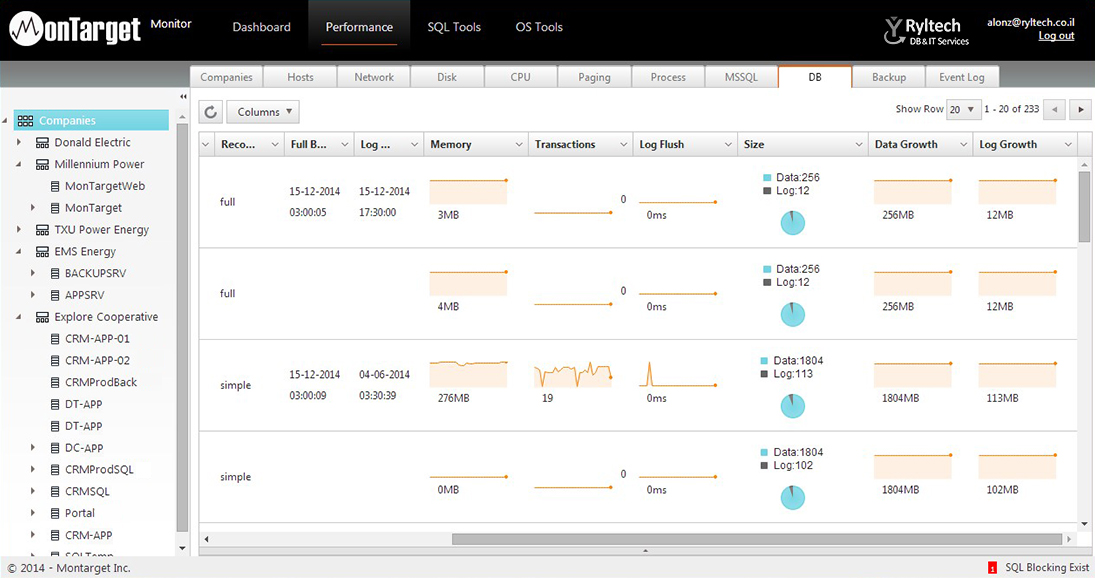Select the Companies root node in tree
The height and width of the screenshot is (578, 1095).
(91, 120)
